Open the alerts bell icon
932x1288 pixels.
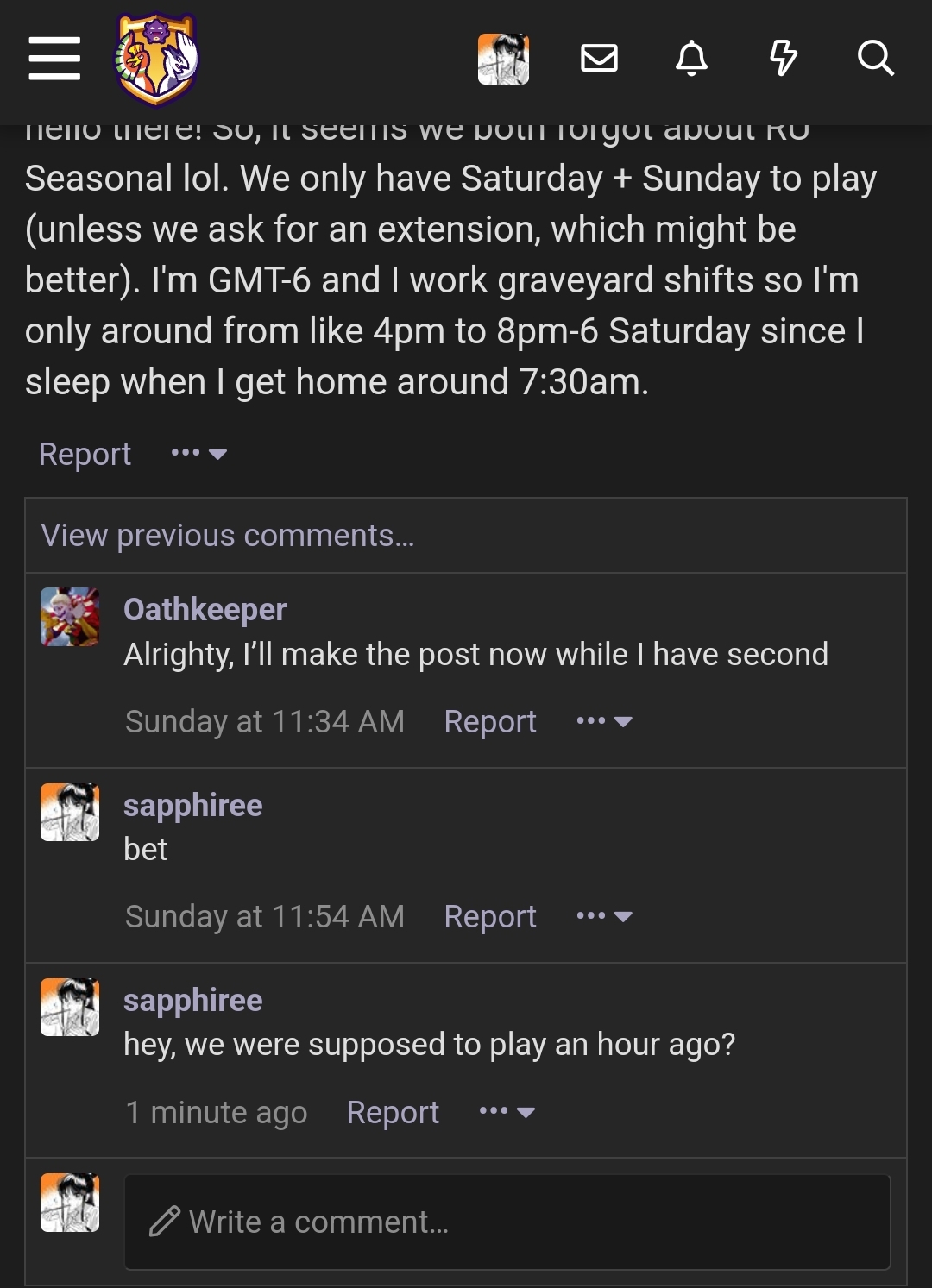tap(691, 59)
